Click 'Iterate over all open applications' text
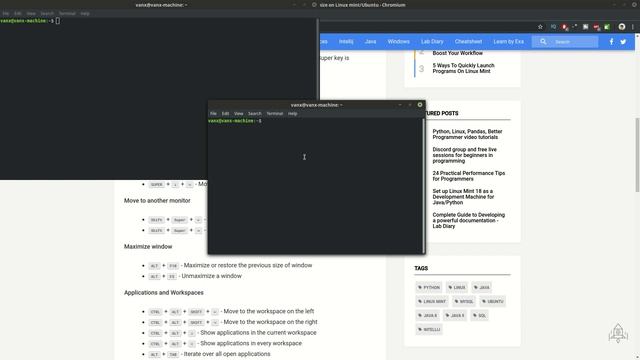Image resolution: width=640 pixels, height=360 pixels. 227,354
